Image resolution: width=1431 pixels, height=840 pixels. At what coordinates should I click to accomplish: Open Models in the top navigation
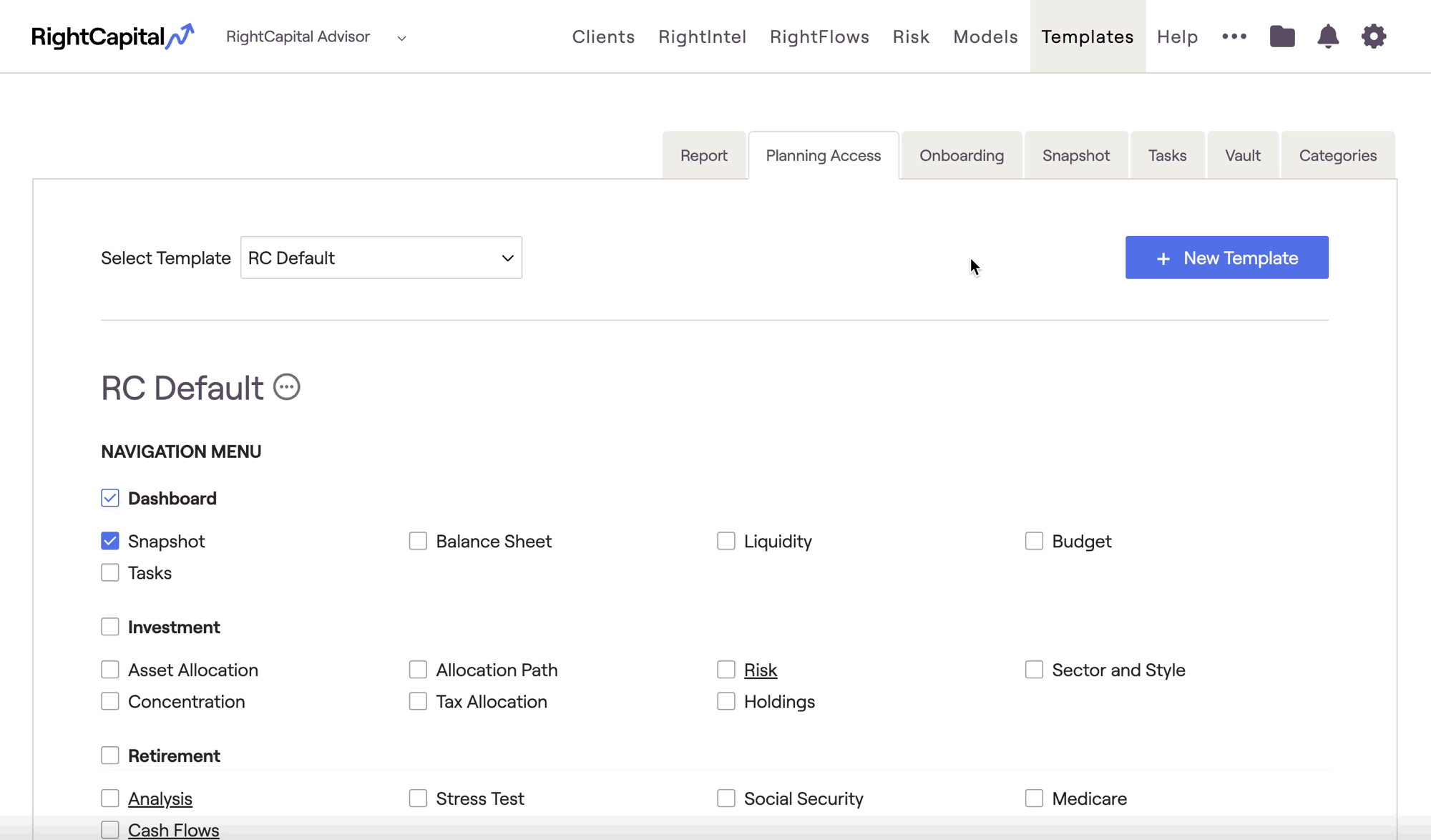coord(985,36)
